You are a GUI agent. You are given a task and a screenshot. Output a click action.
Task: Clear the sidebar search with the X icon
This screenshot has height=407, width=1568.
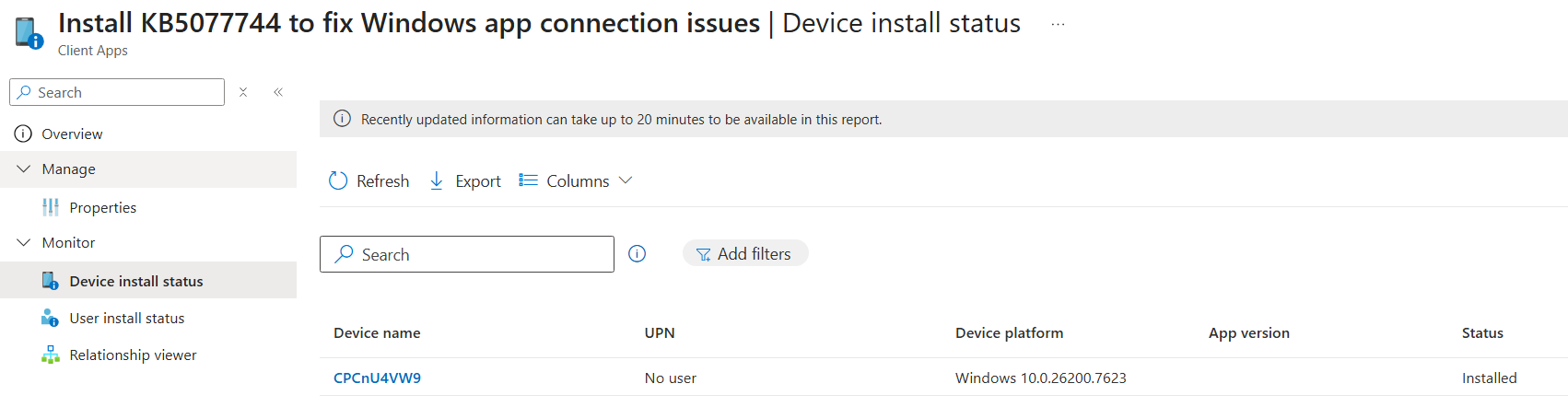click(243, 92)
